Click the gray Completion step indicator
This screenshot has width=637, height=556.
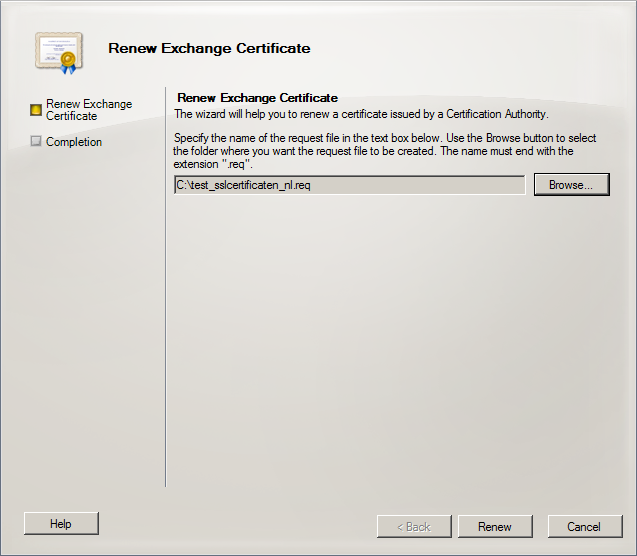[x=36, y=141]
